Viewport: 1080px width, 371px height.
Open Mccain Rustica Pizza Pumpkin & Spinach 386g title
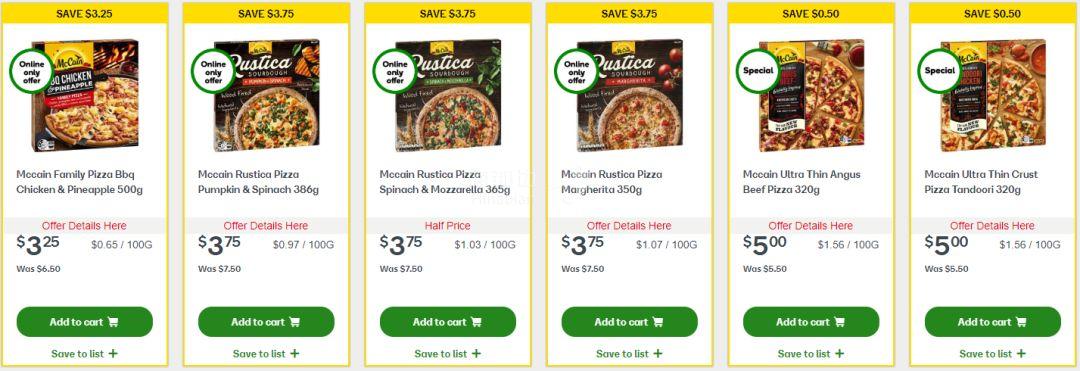(x=258, y=182)
